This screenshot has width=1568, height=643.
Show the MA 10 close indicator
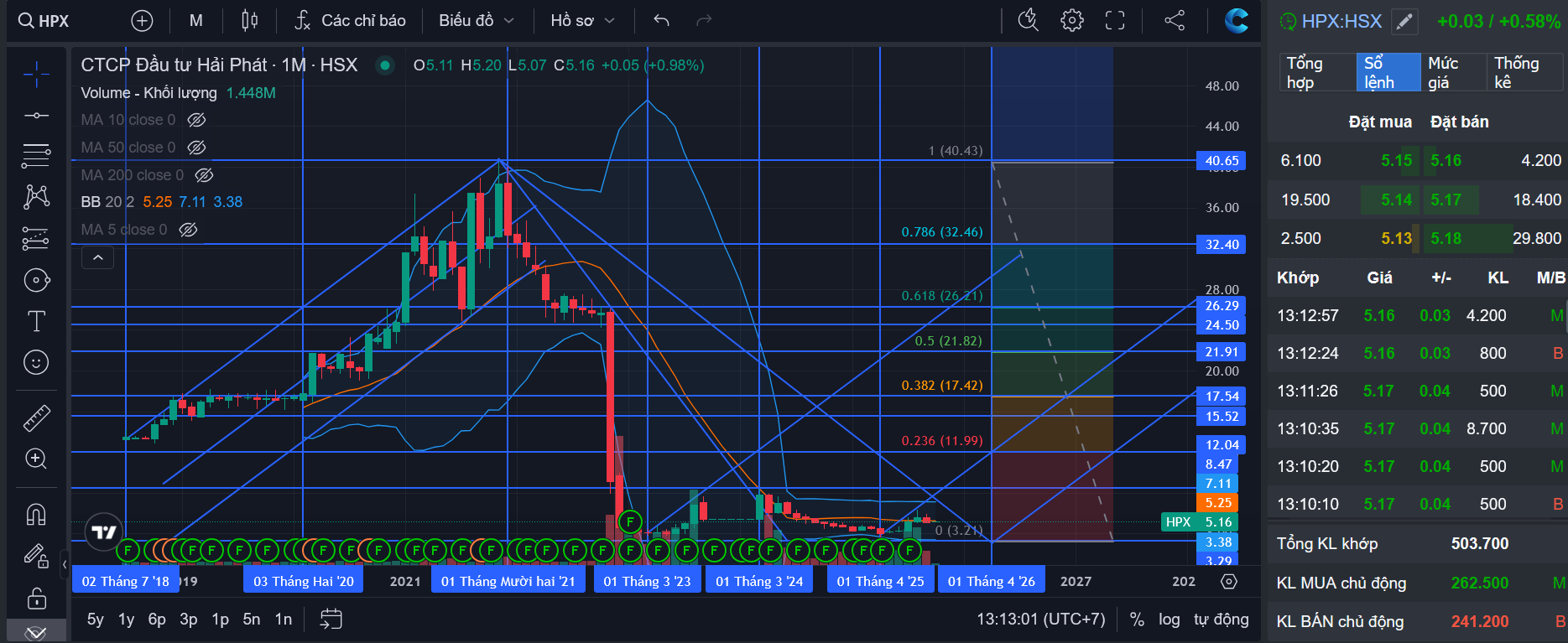(x=196, y=120)
